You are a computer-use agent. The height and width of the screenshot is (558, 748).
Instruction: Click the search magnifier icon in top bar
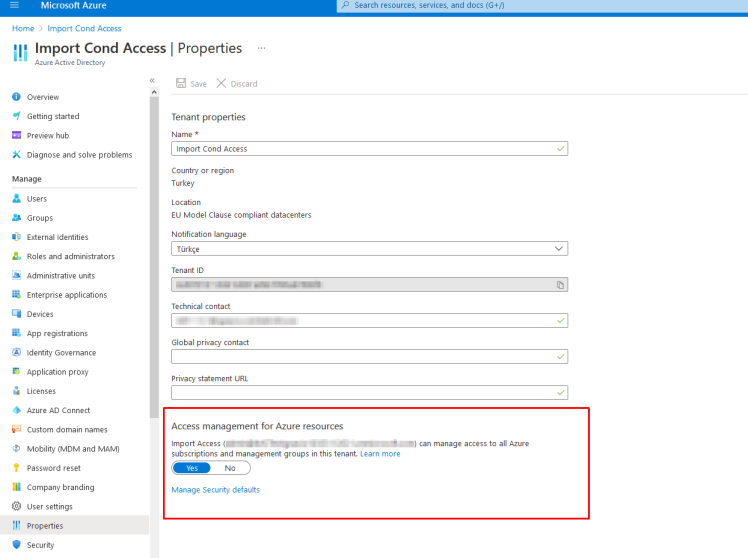coord(345,5)
